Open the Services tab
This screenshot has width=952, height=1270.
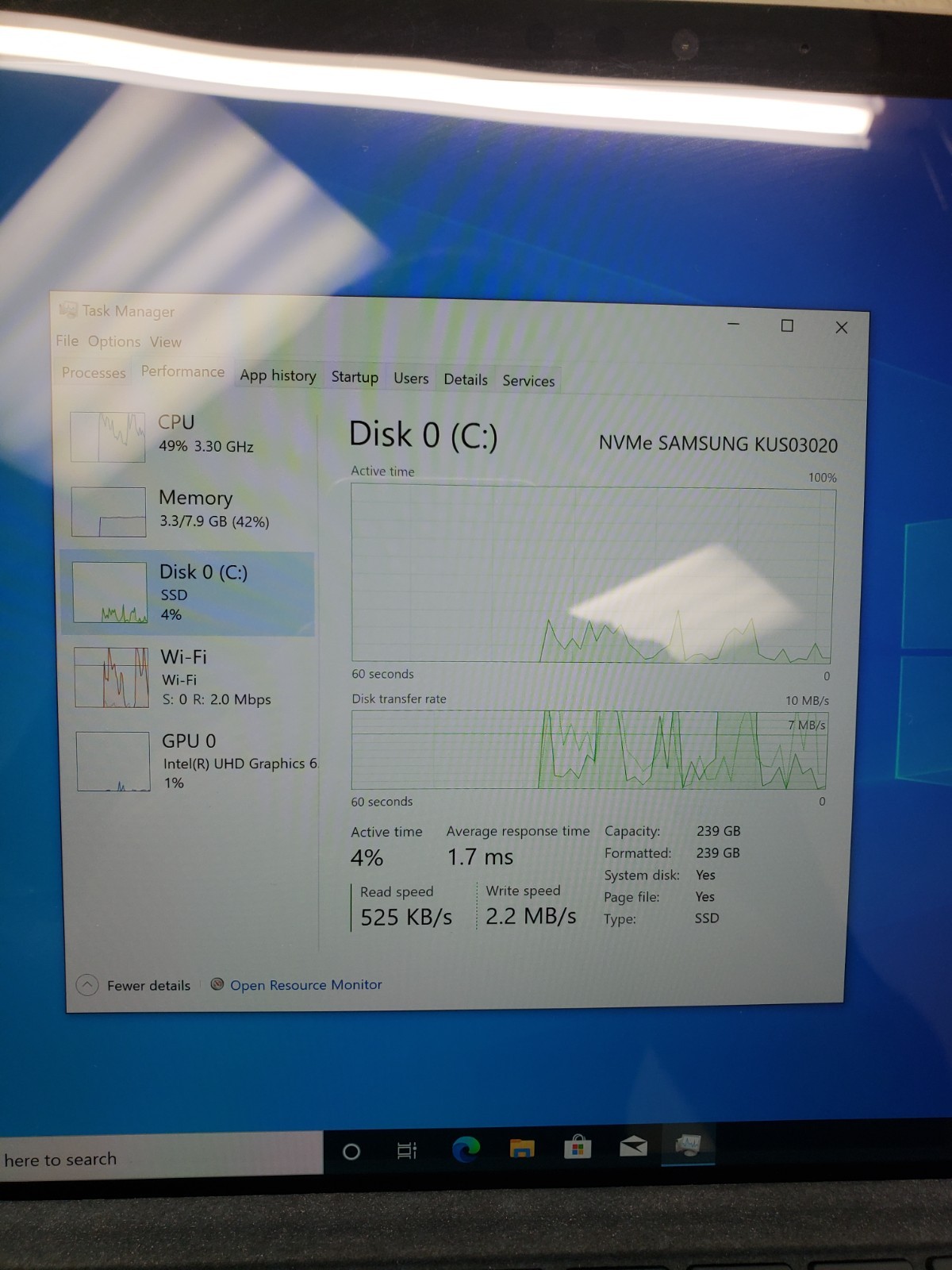pyautogui.click(x=528, y=381)
